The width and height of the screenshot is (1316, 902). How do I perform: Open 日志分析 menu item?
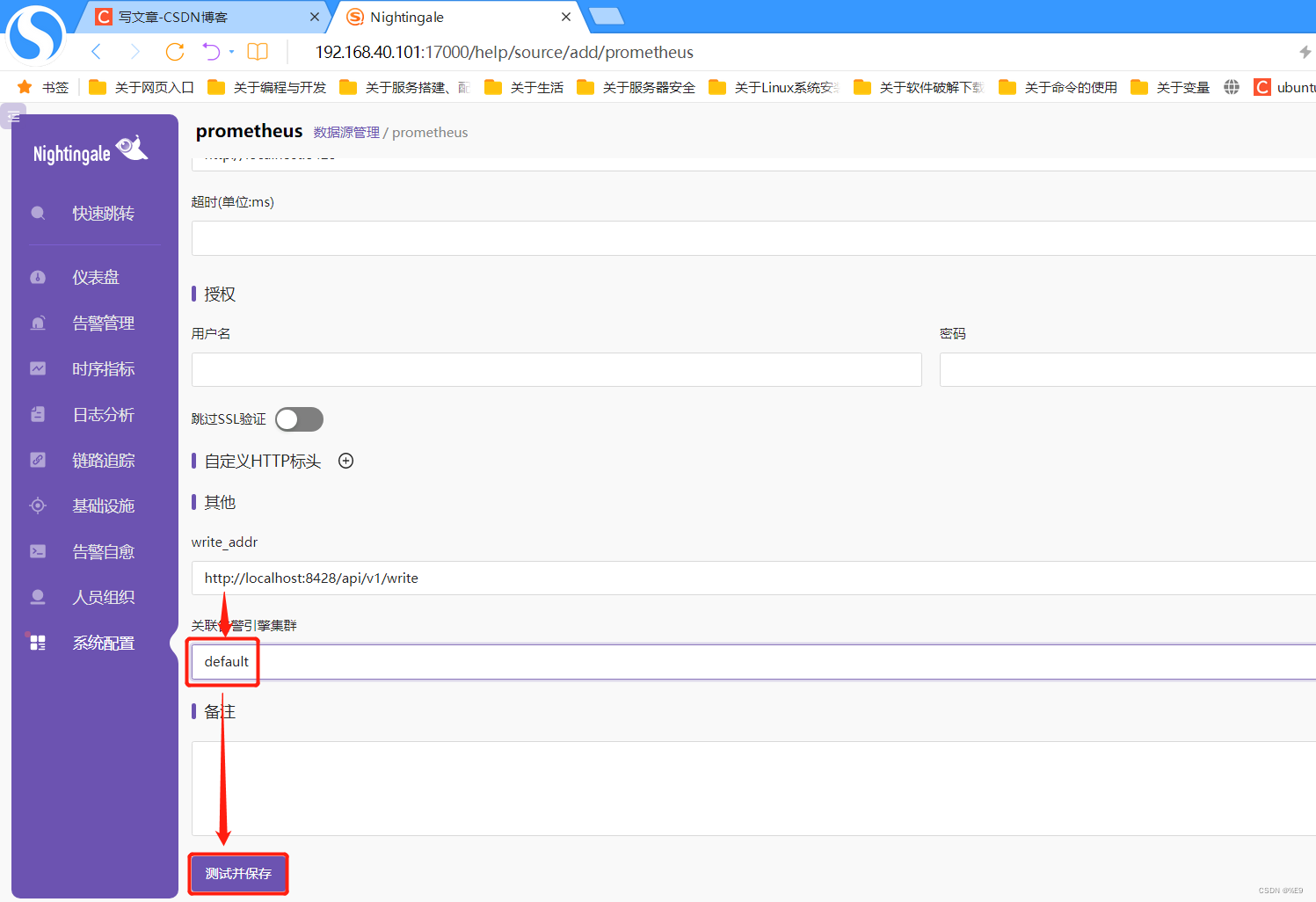(103, 414)
